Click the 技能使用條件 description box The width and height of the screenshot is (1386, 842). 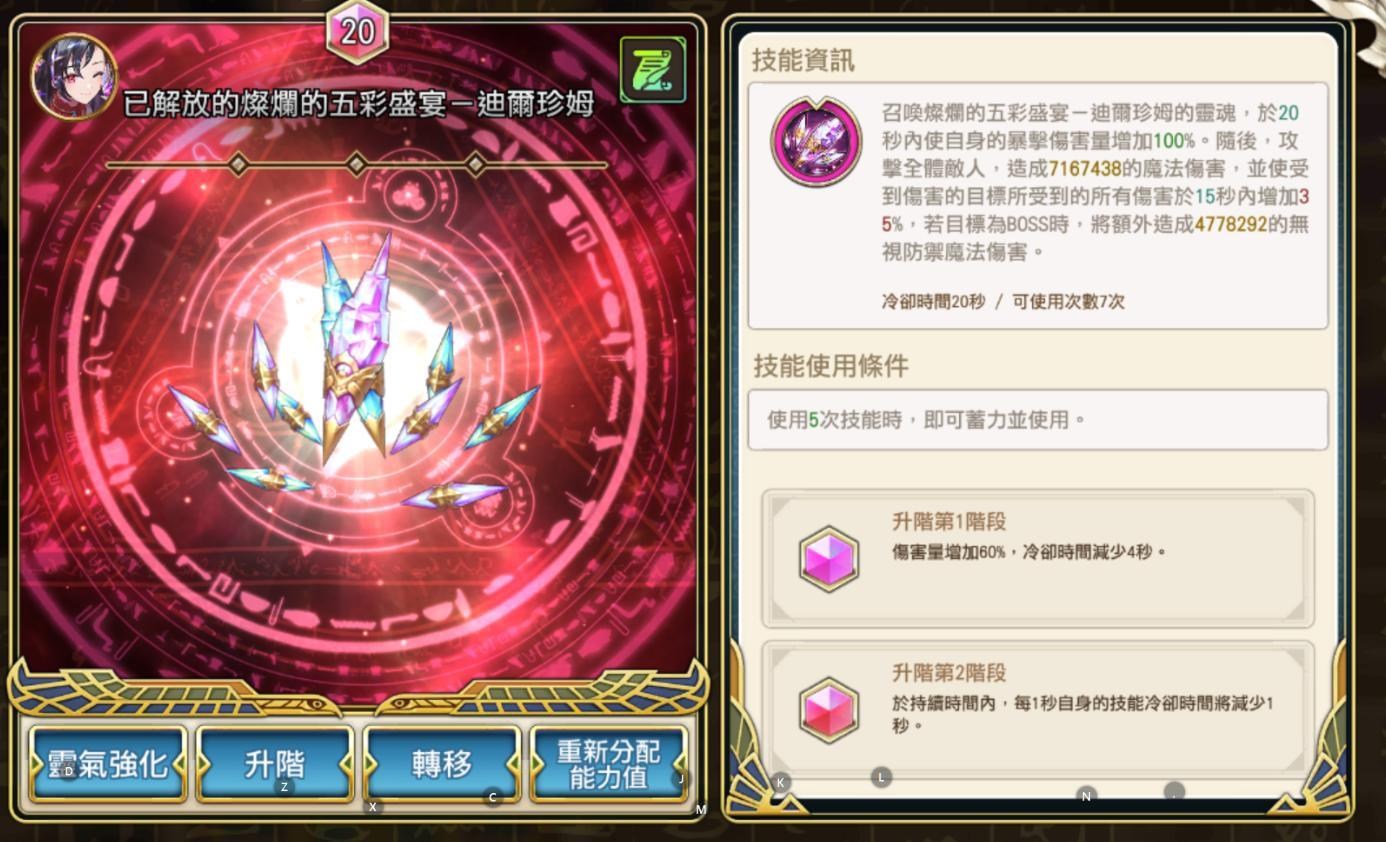[1038, 420]
